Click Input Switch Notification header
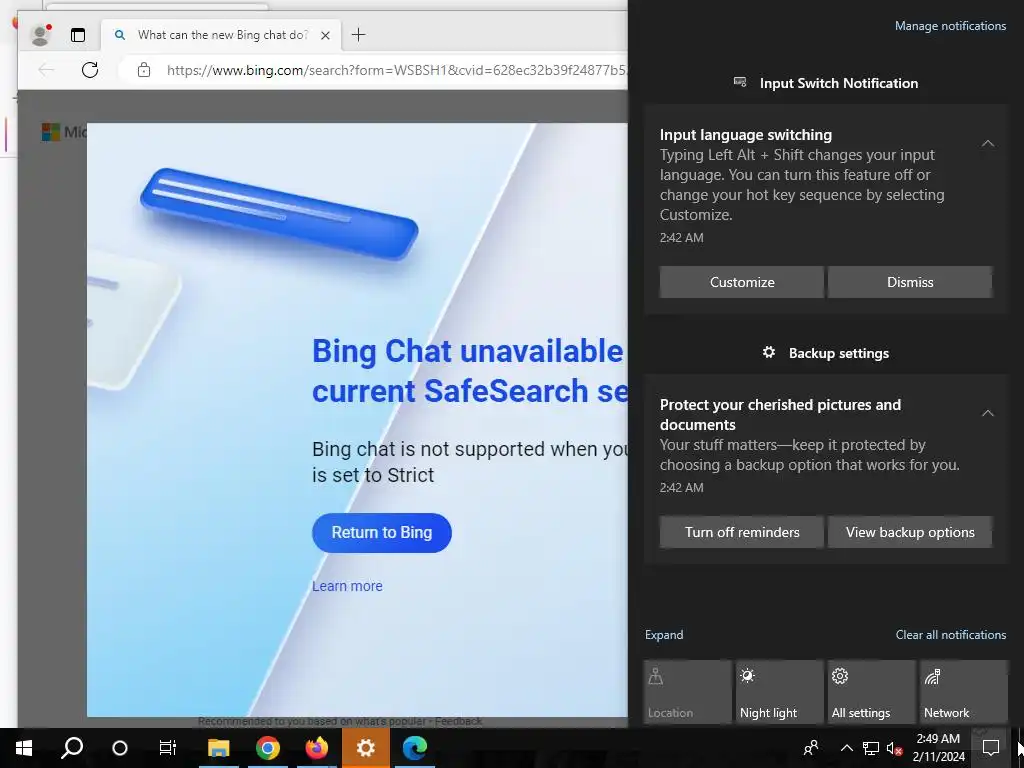1024x768 pixels. tap(826, 83)
